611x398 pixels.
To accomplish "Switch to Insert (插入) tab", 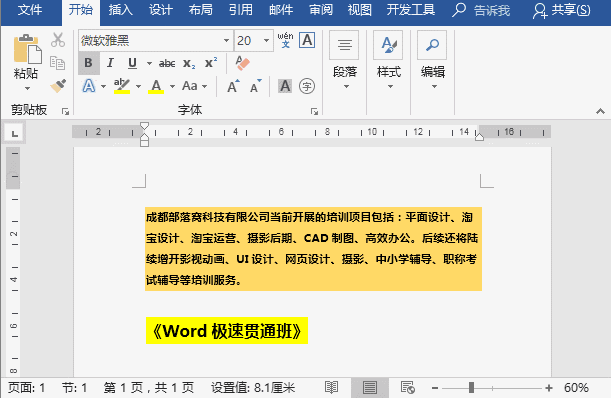I will point(120,10).
